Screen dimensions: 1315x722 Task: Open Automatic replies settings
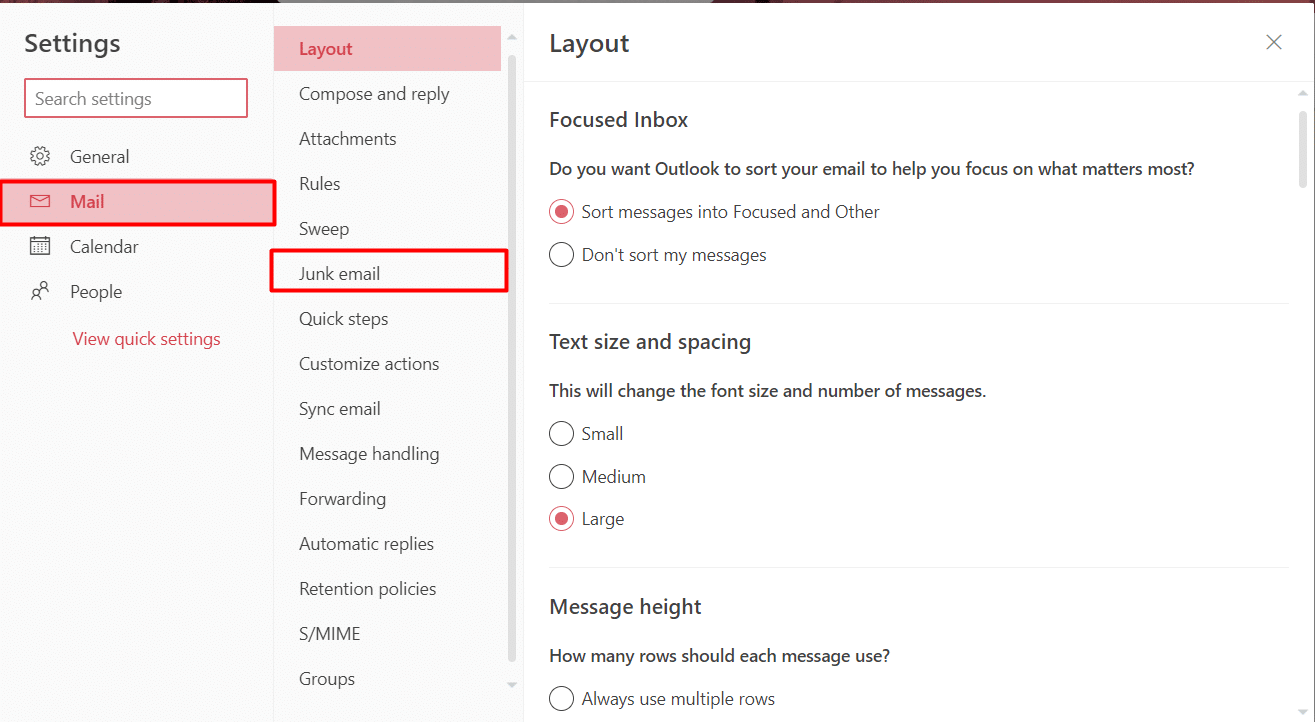coord(366,544)
